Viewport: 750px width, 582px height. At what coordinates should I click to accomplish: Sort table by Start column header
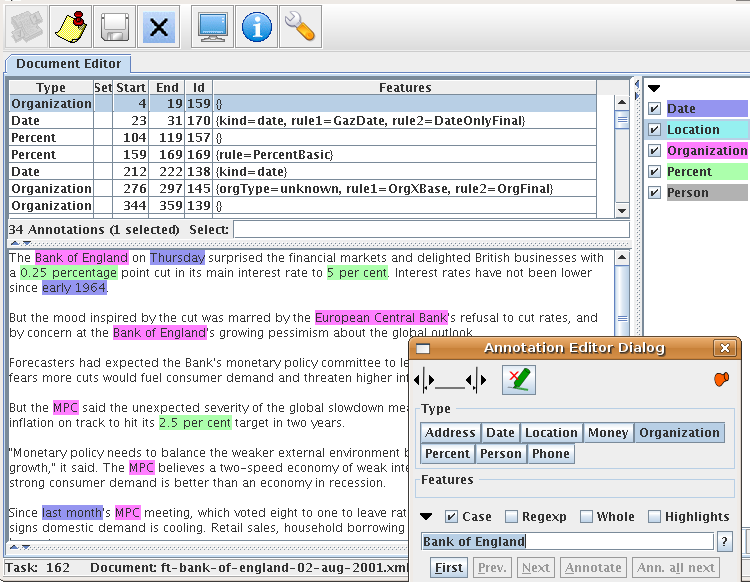[131, 88]
